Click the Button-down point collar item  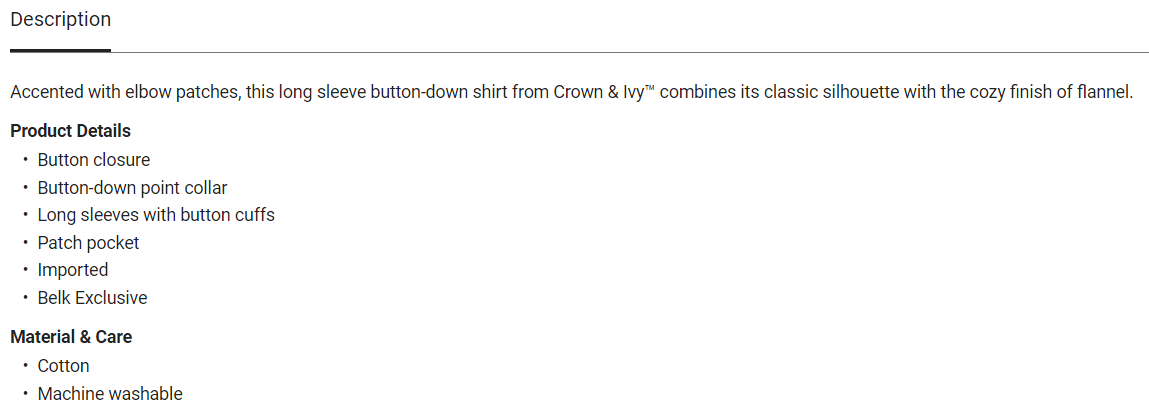[x=132, y=188]
